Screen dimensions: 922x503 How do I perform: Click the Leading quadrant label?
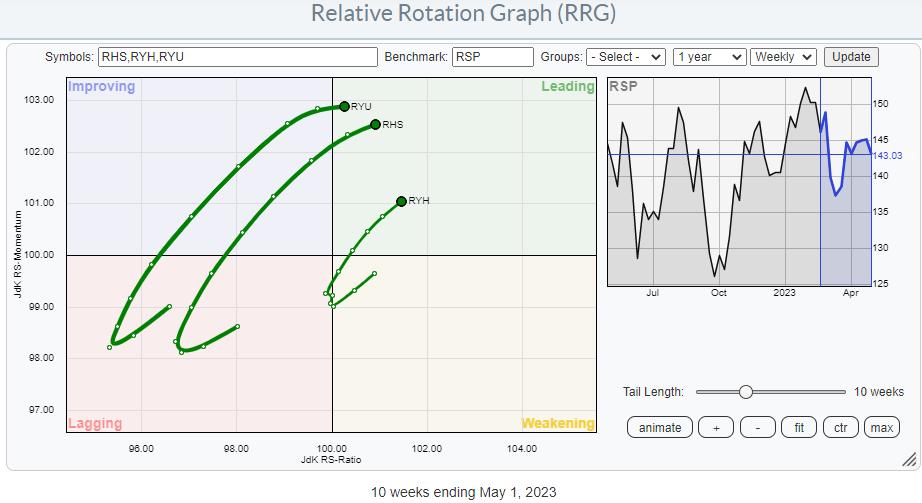pyautogui.click(x=567, y=87)
